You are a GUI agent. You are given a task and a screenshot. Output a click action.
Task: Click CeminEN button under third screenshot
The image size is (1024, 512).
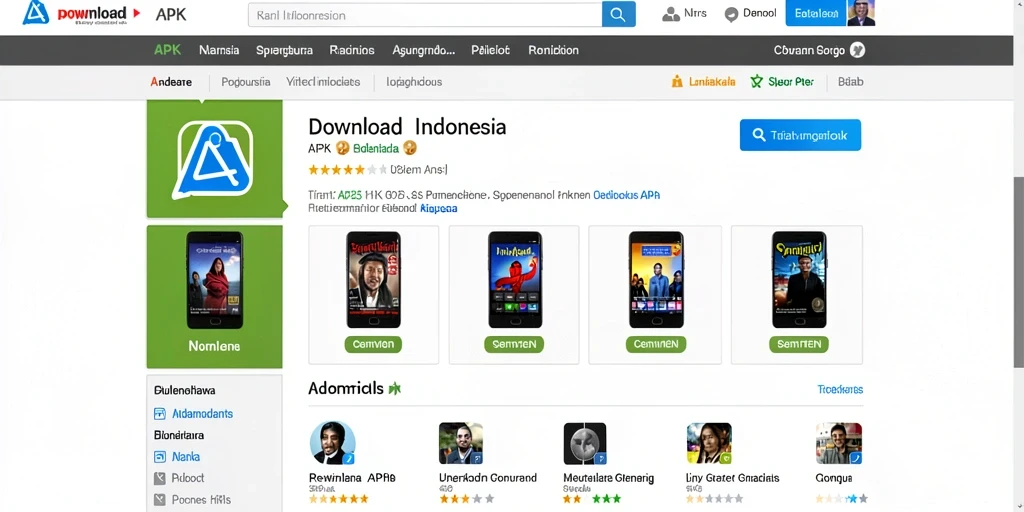click(656, 344)
